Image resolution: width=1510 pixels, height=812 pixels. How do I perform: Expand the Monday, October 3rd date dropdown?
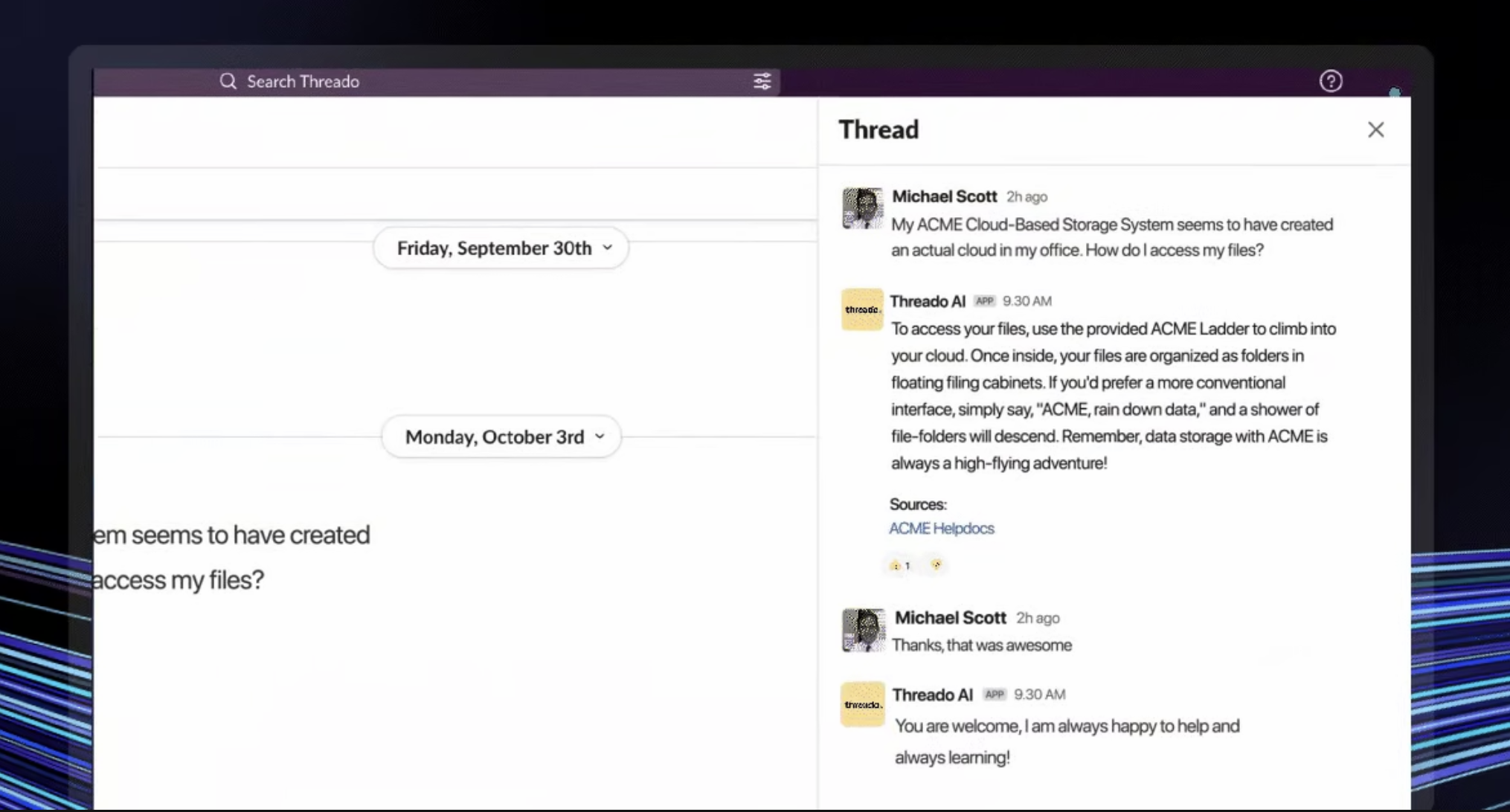501,436
